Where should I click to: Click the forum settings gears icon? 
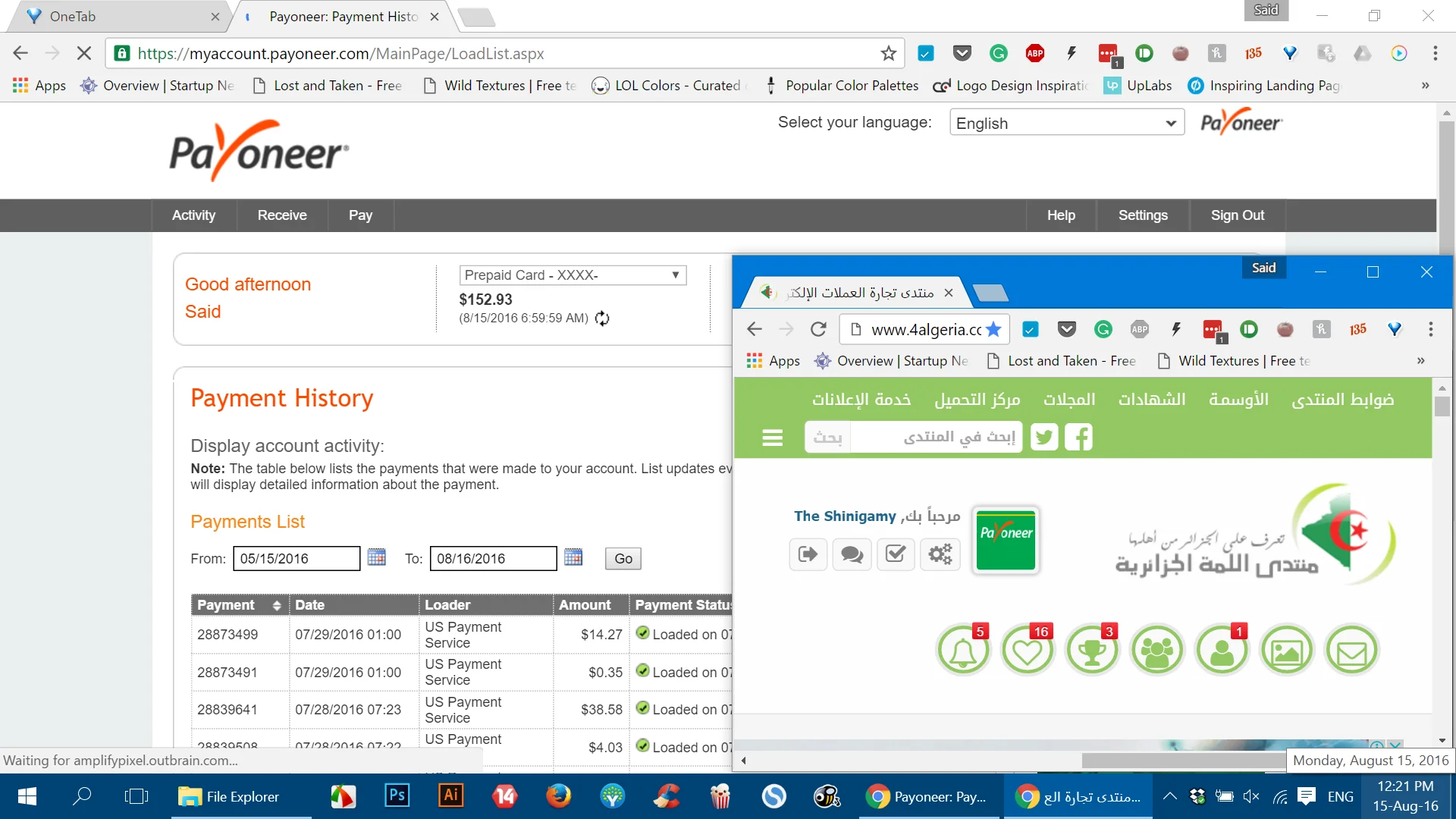coord(940,554)
